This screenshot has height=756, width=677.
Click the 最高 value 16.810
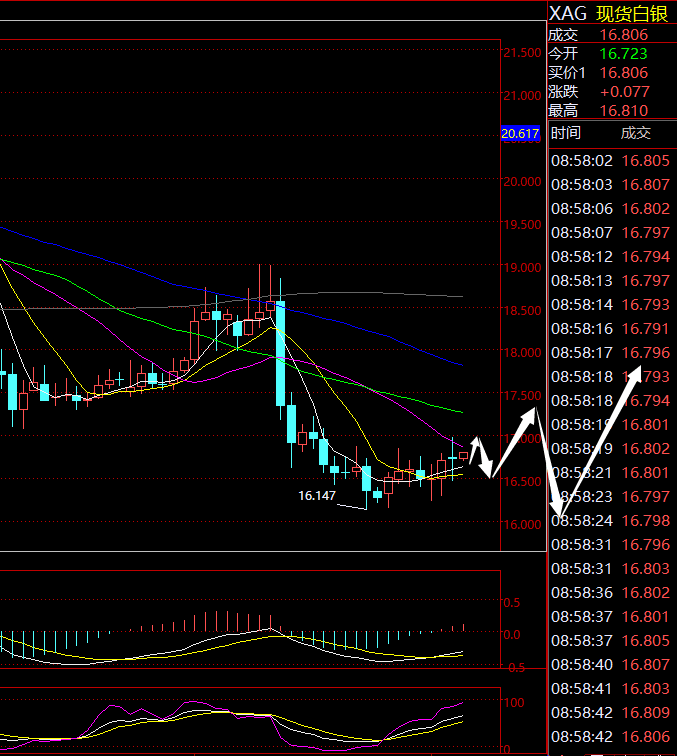coord(623,111)
